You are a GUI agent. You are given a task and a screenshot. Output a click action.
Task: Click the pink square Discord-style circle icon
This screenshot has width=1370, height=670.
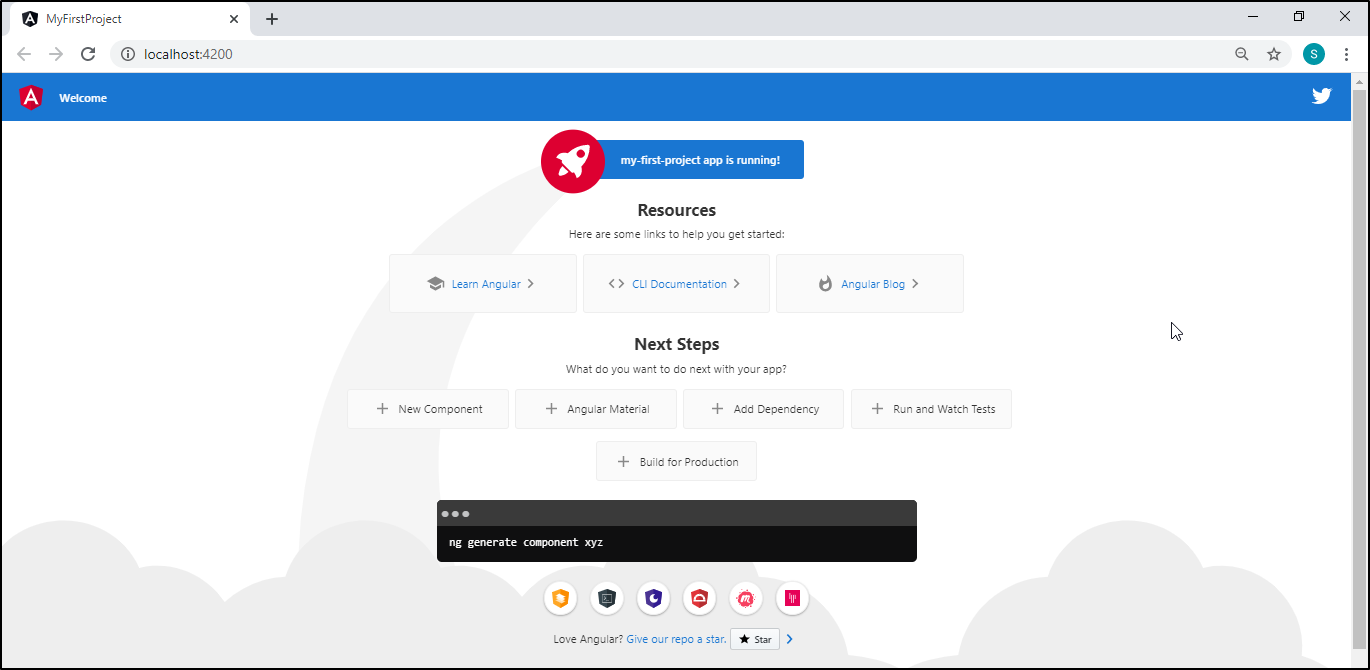792,599
